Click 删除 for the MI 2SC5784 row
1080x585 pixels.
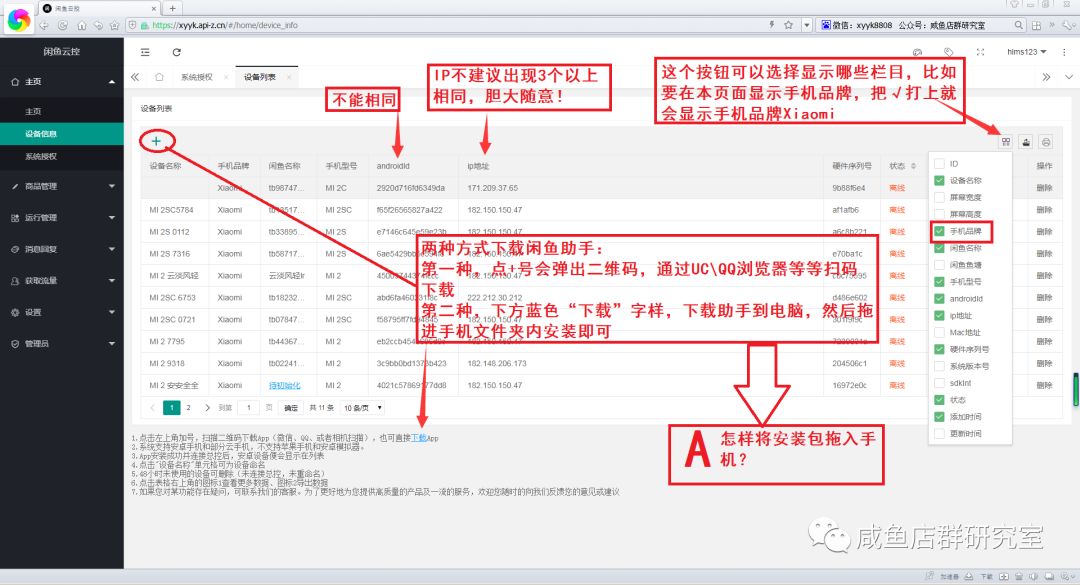coord(1044,210)
